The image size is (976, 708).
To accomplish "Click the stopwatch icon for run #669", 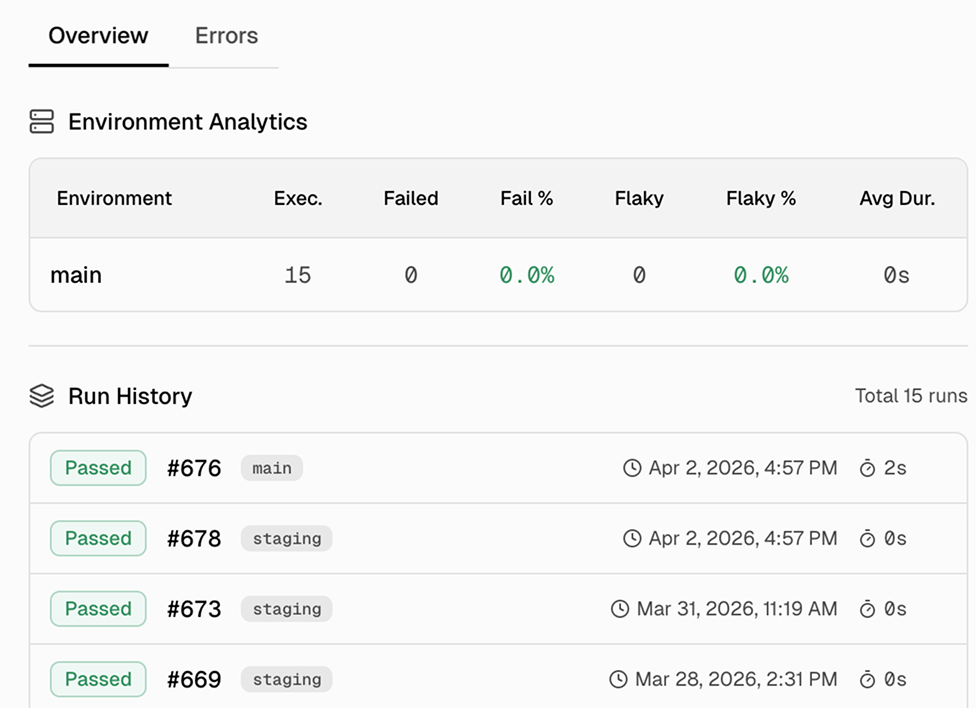I will [867, 679].
